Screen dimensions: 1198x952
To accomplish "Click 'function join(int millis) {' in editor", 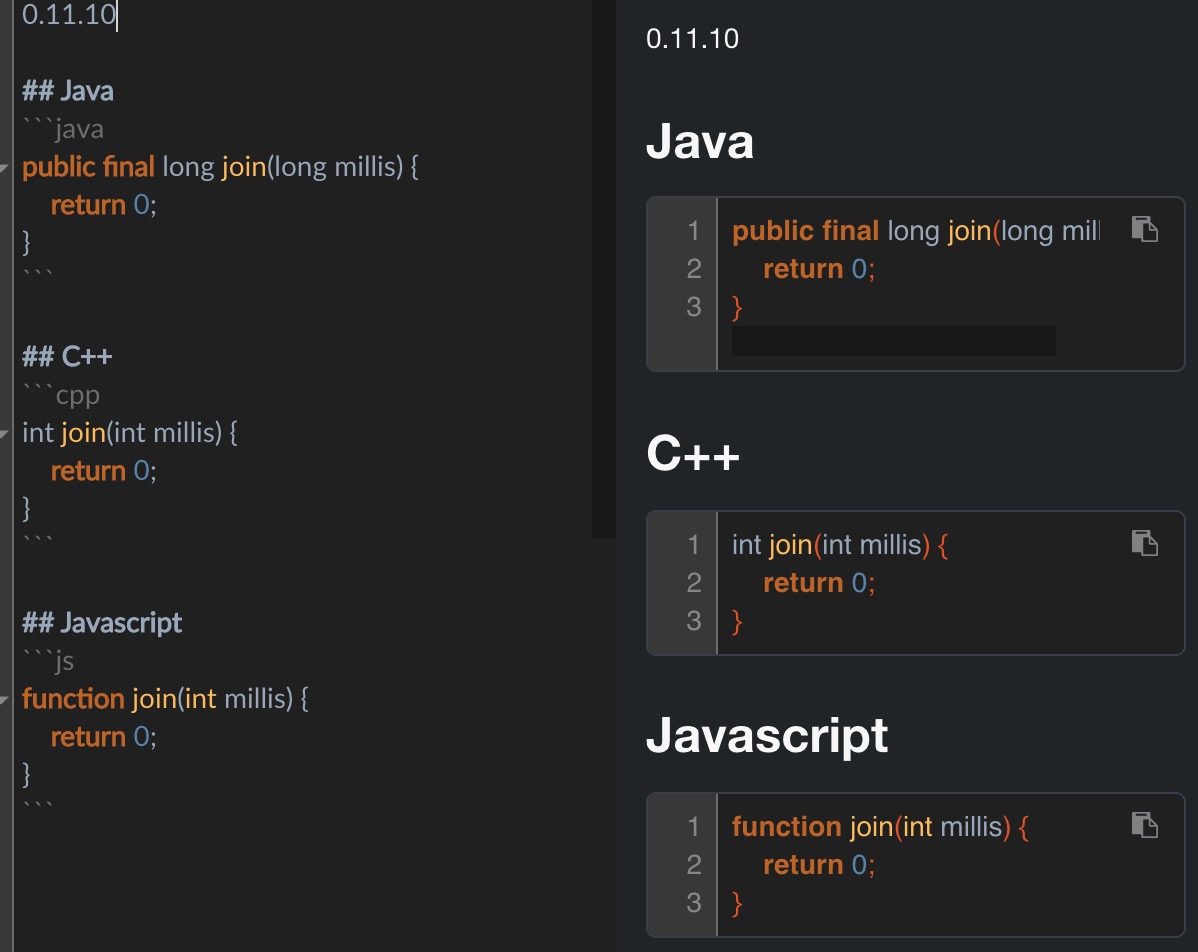I will coord(165,698).
